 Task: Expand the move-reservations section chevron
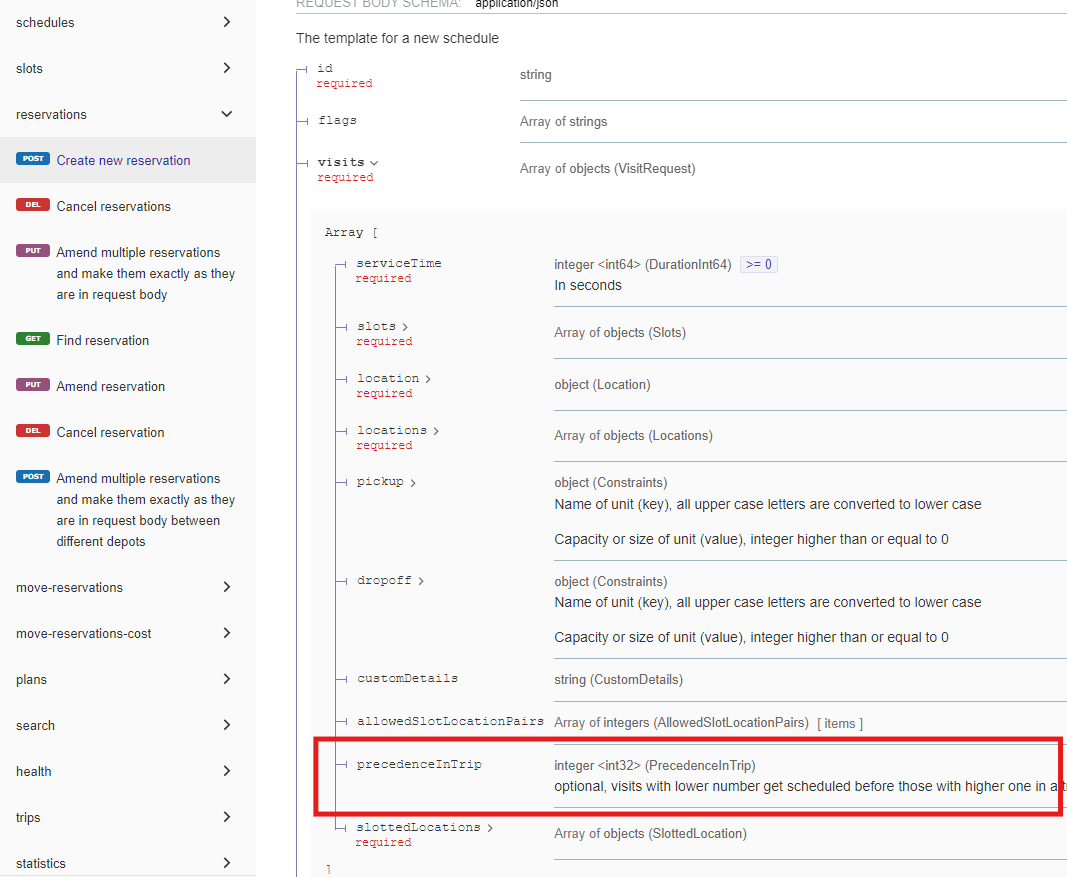pos(227,587)
